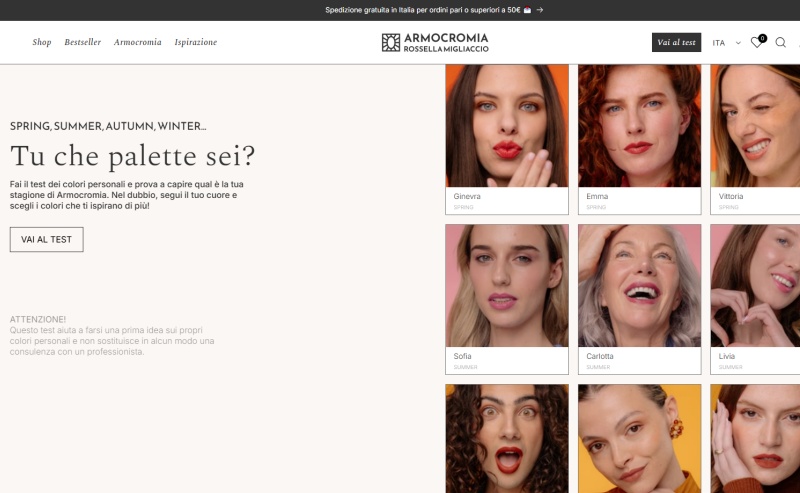Screen dimensions: 800x493
Task: Open search with the magnifier icon
Action: pos(781,43)
